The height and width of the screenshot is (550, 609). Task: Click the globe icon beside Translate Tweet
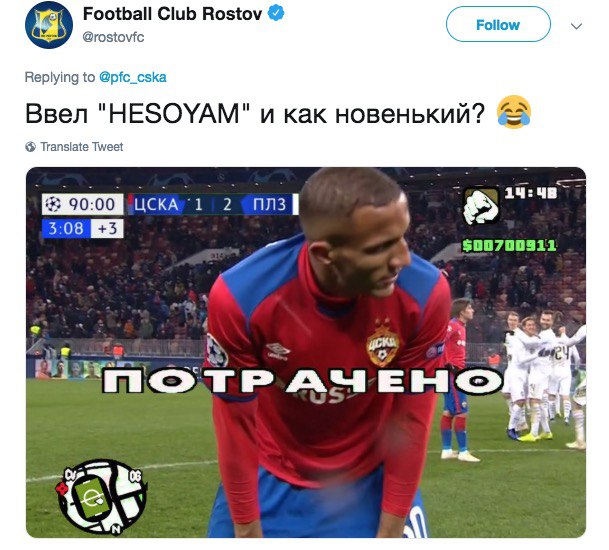[x=30, y=147]
